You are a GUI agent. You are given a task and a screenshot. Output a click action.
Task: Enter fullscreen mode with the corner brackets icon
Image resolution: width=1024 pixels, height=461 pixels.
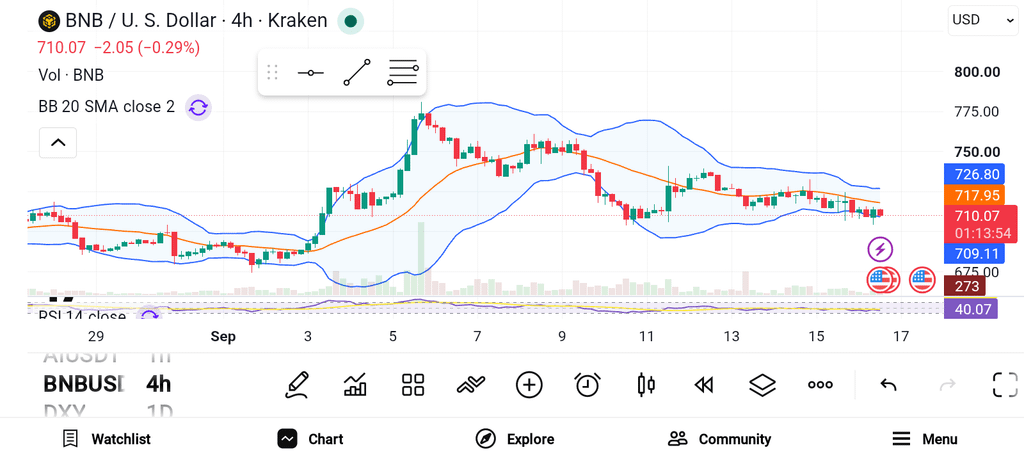click(x=1005, y=385)
